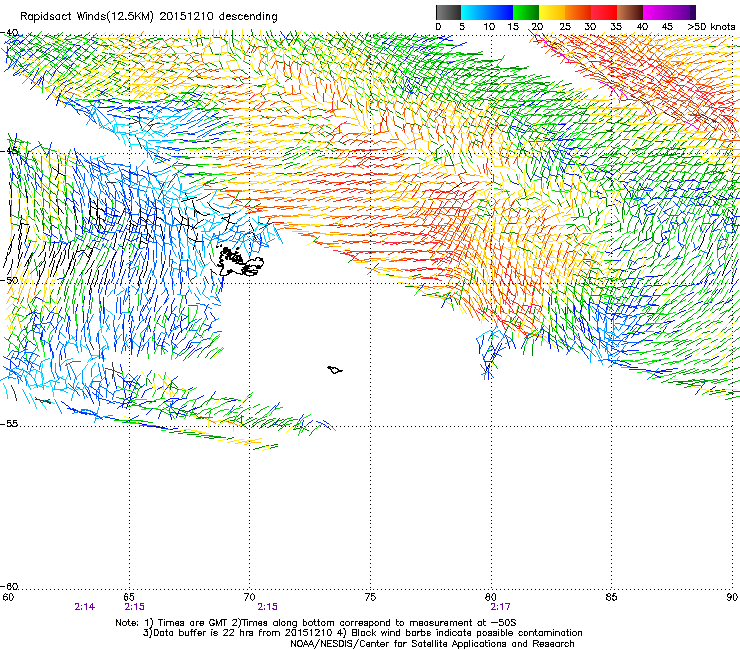This screenshot has height=650, width=740.
Task: Click the brown 35-40 knots legend swatch
Action: pyautogui.click(x=630, y=12)
